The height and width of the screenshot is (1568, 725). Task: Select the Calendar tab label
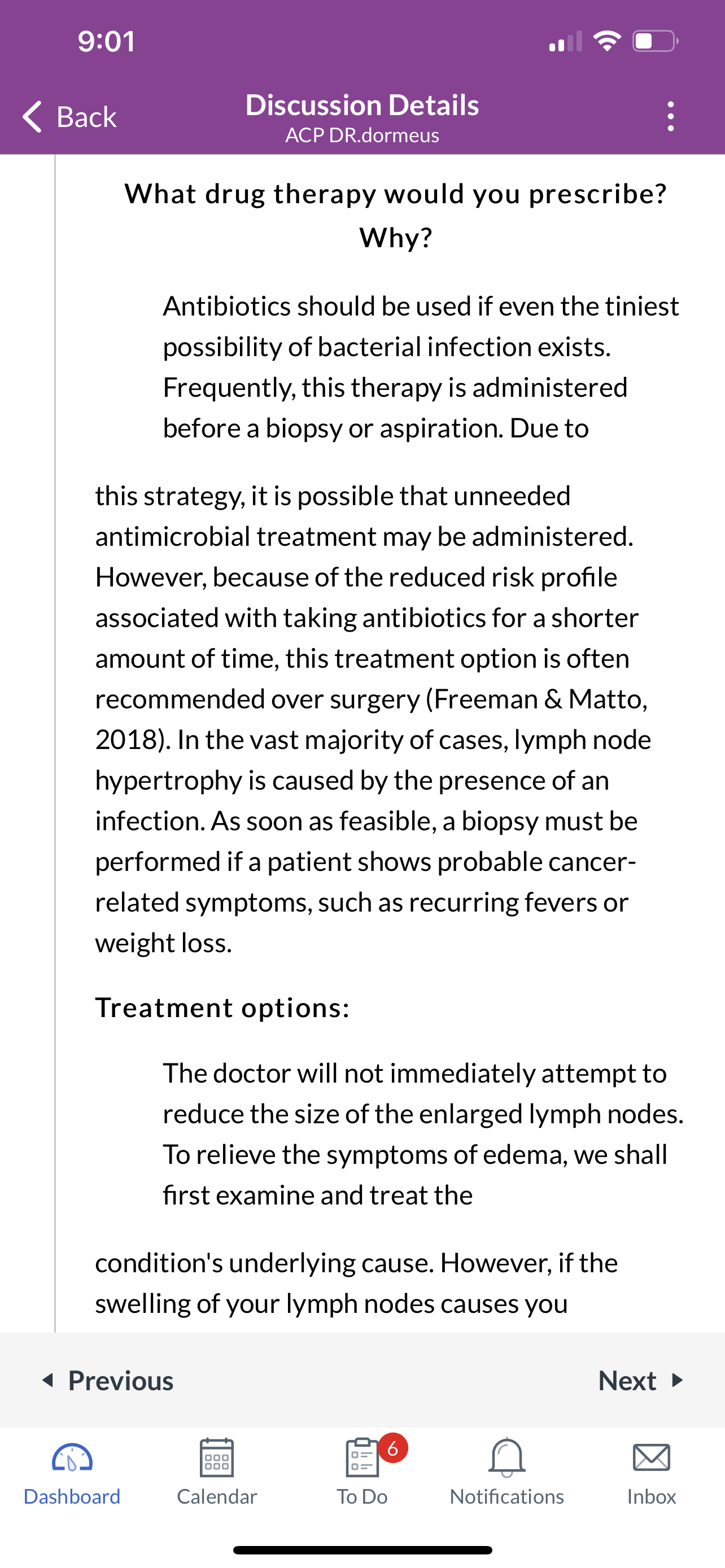(x=217, y=1496)
